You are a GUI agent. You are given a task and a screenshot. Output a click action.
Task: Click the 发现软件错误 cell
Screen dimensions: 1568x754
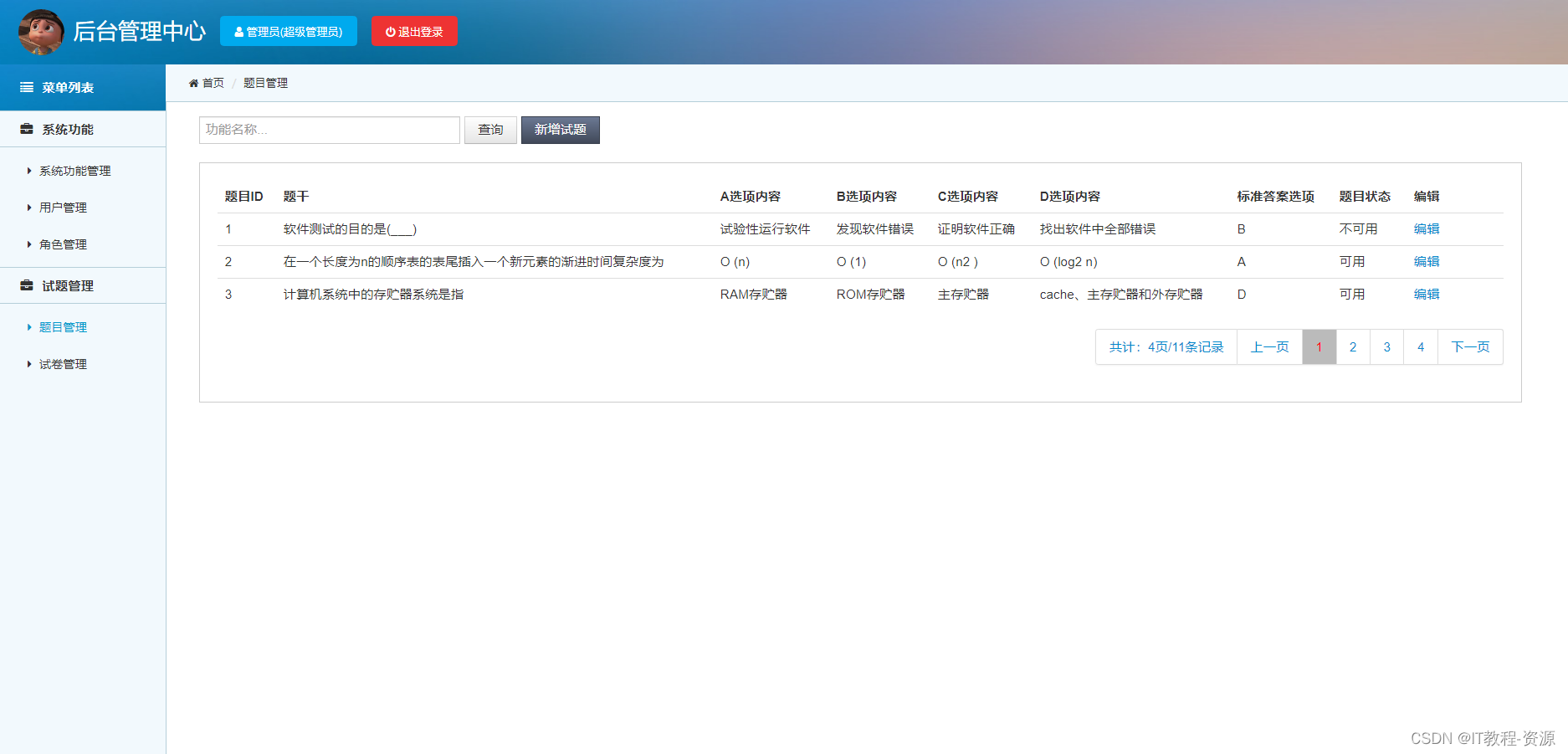(875, 229)
